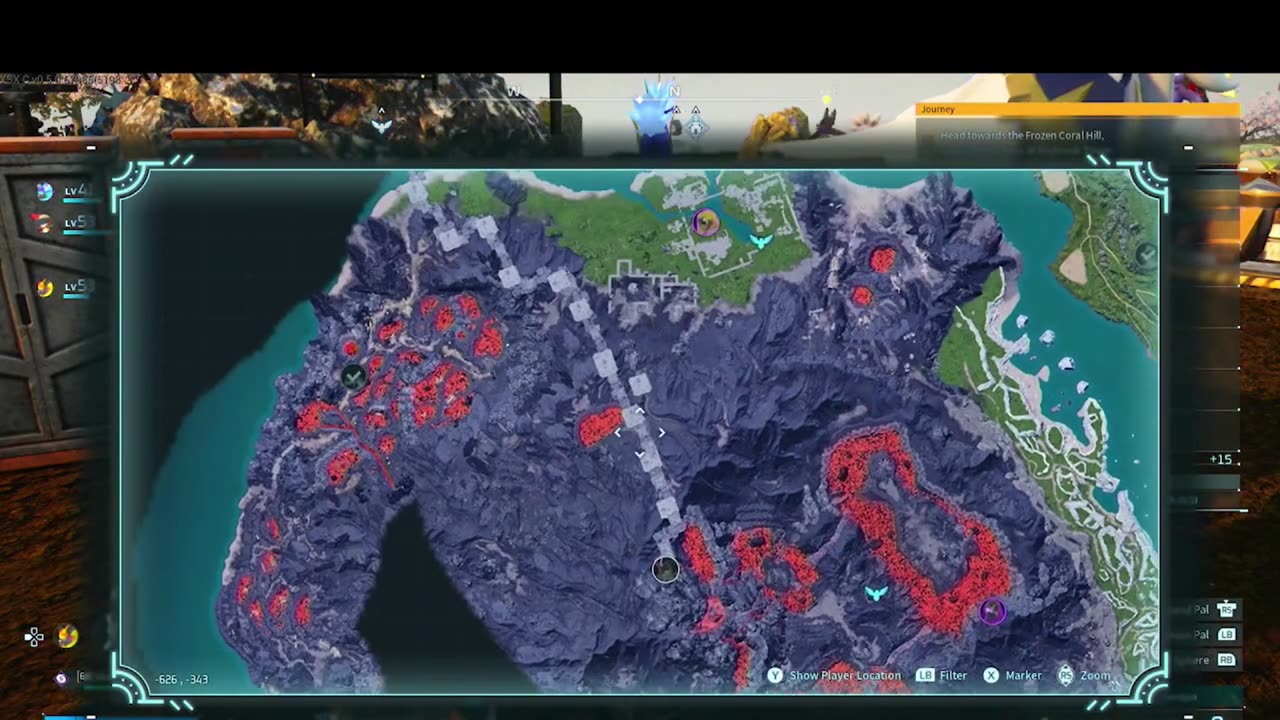Click the Zoom control prompt
This screenshot has height=720, width=1280.
[1095, 676]
